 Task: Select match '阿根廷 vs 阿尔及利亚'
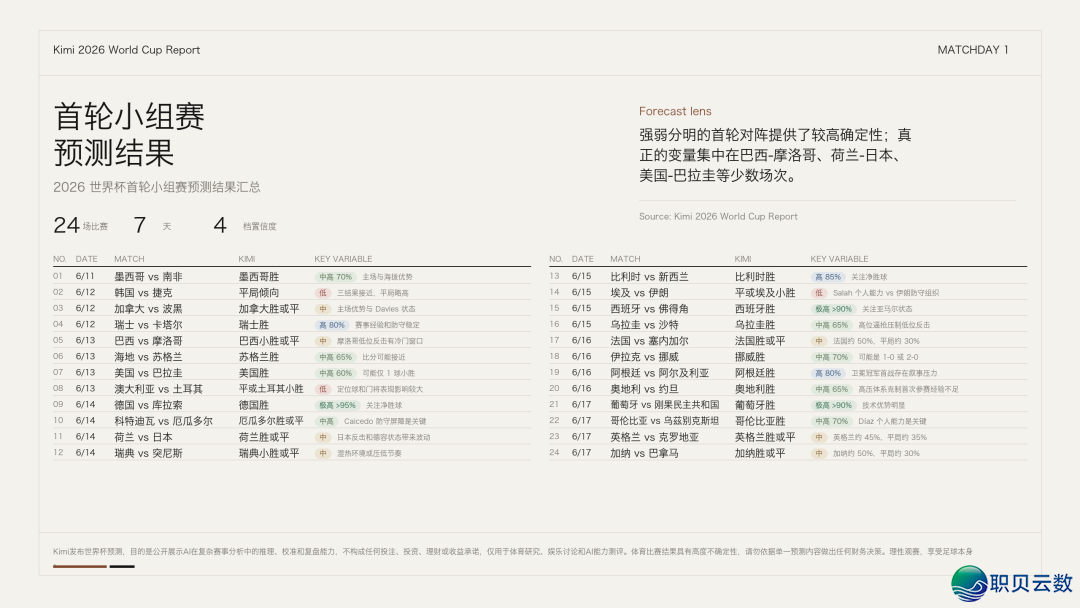659,373
